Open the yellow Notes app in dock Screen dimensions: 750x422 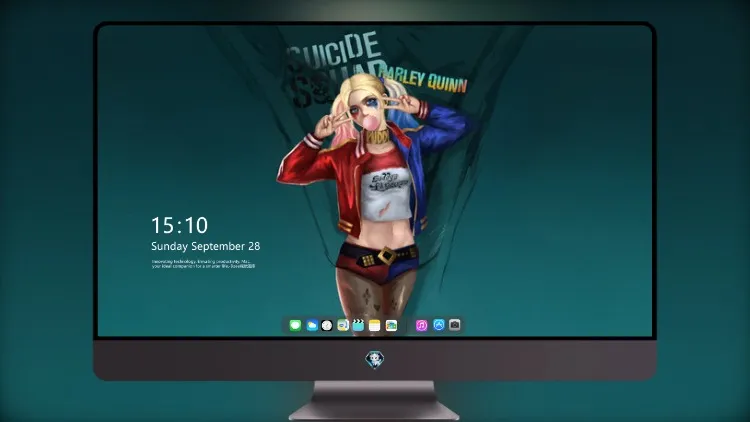(375, 325)
